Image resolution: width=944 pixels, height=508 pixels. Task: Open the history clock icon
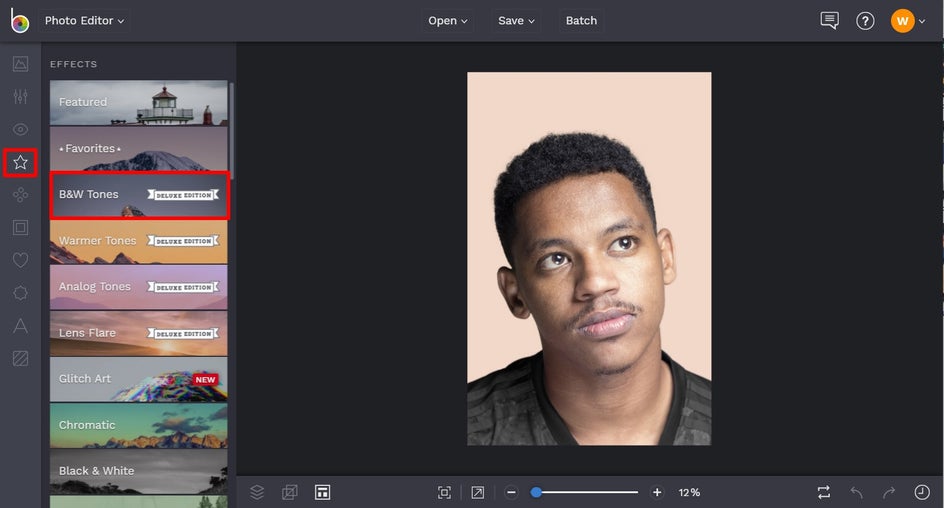click(x=922, y=492)
